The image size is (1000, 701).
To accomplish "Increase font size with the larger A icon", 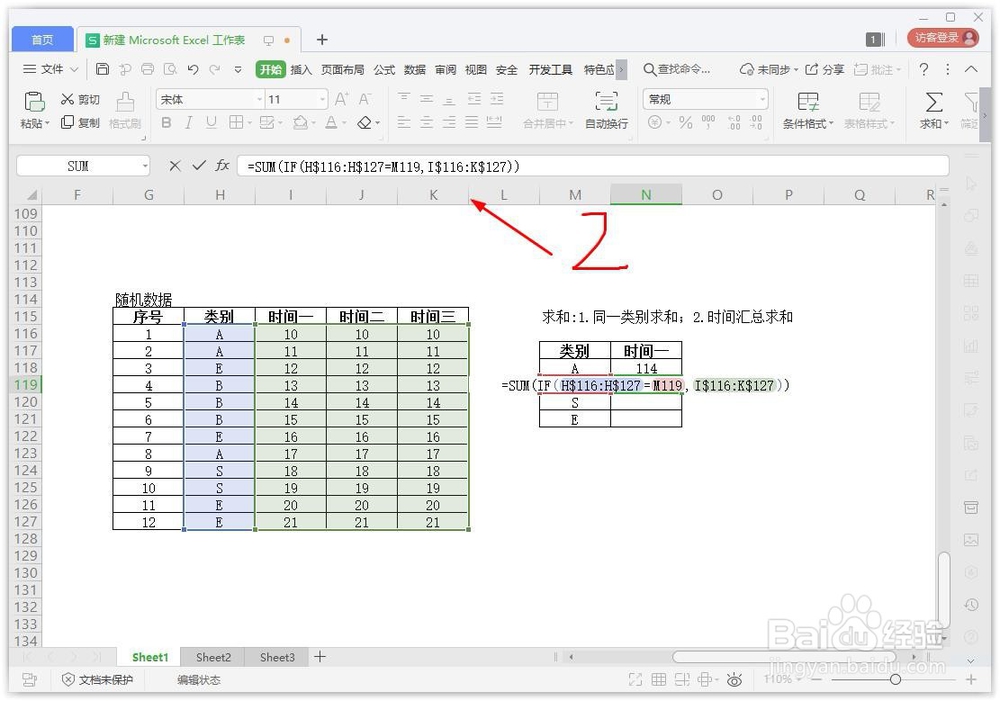I will click(341, 99).
